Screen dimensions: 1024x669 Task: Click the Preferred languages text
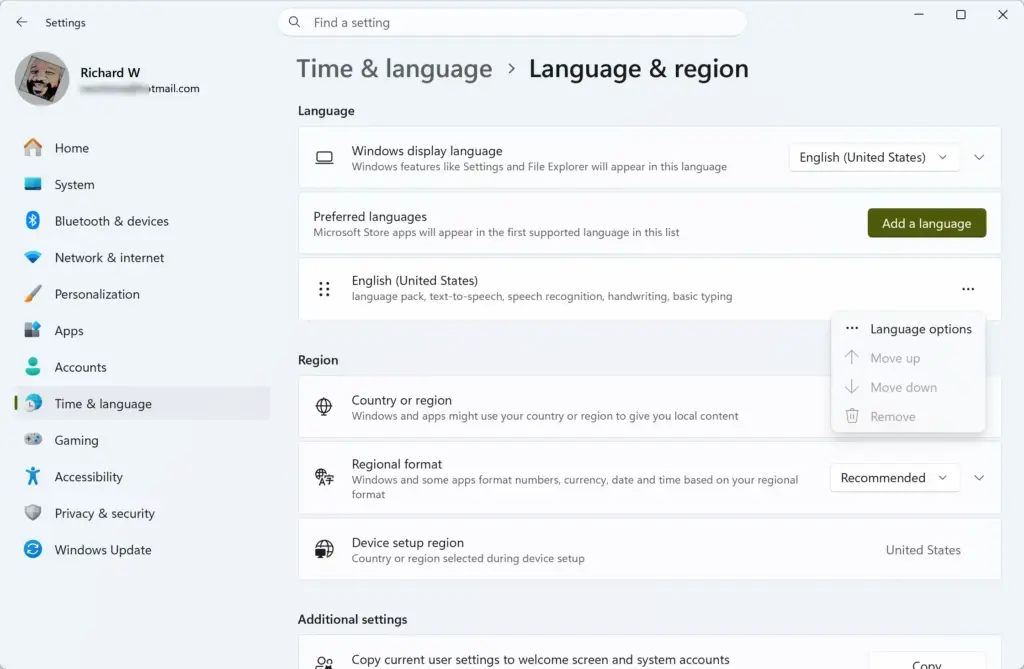370,216
